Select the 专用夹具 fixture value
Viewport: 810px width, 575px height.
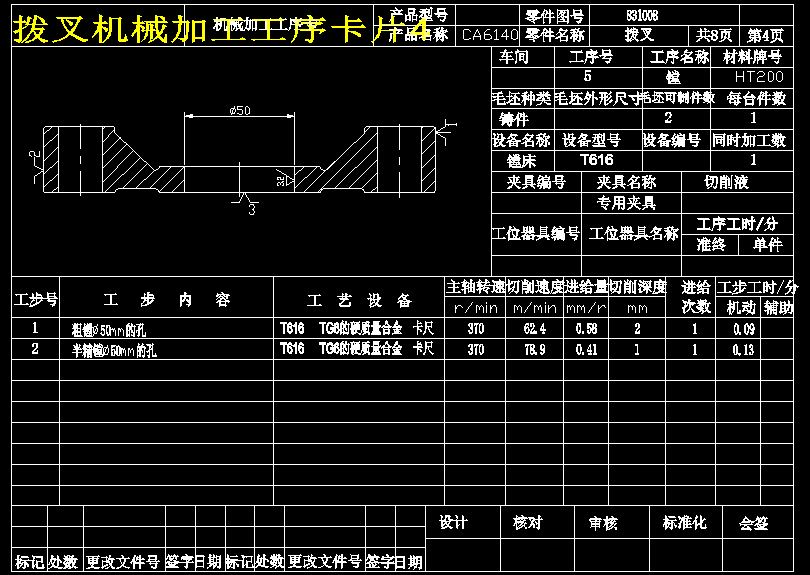626,203
